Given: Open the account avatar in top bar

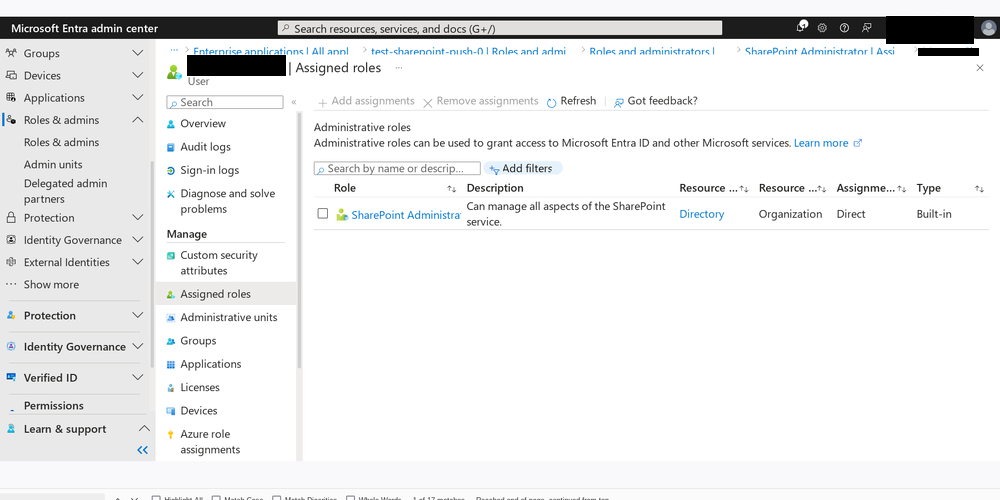Looking at the screenshot, I should pos(989,29).
